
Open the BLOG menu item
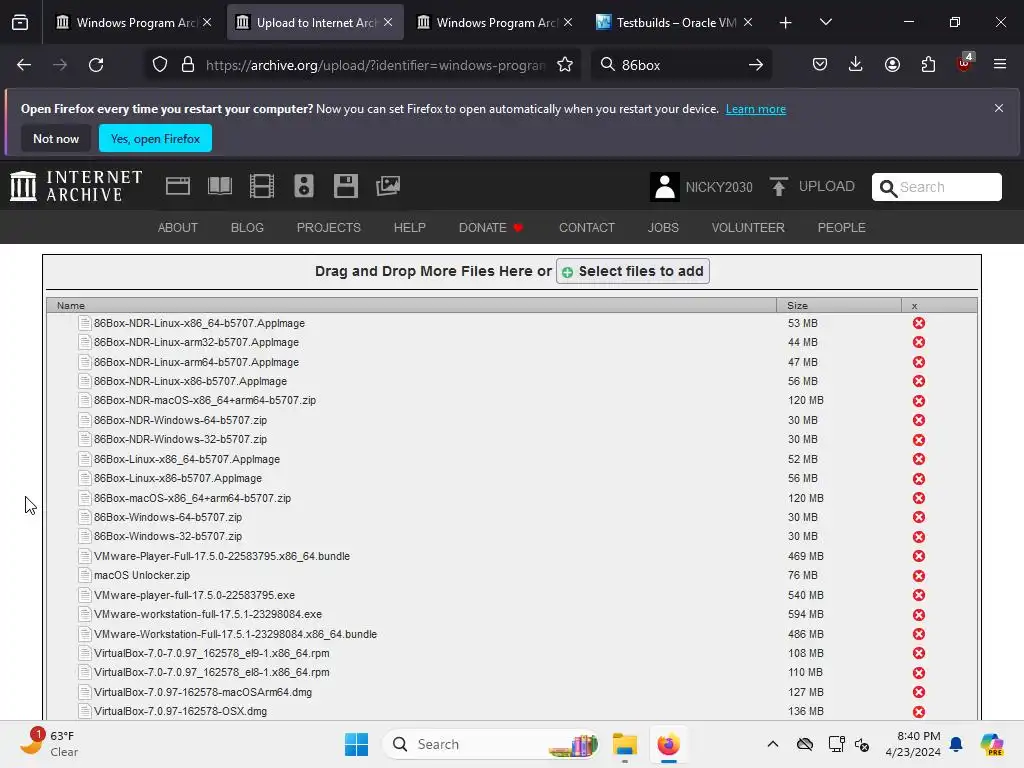tap(247, 228)
